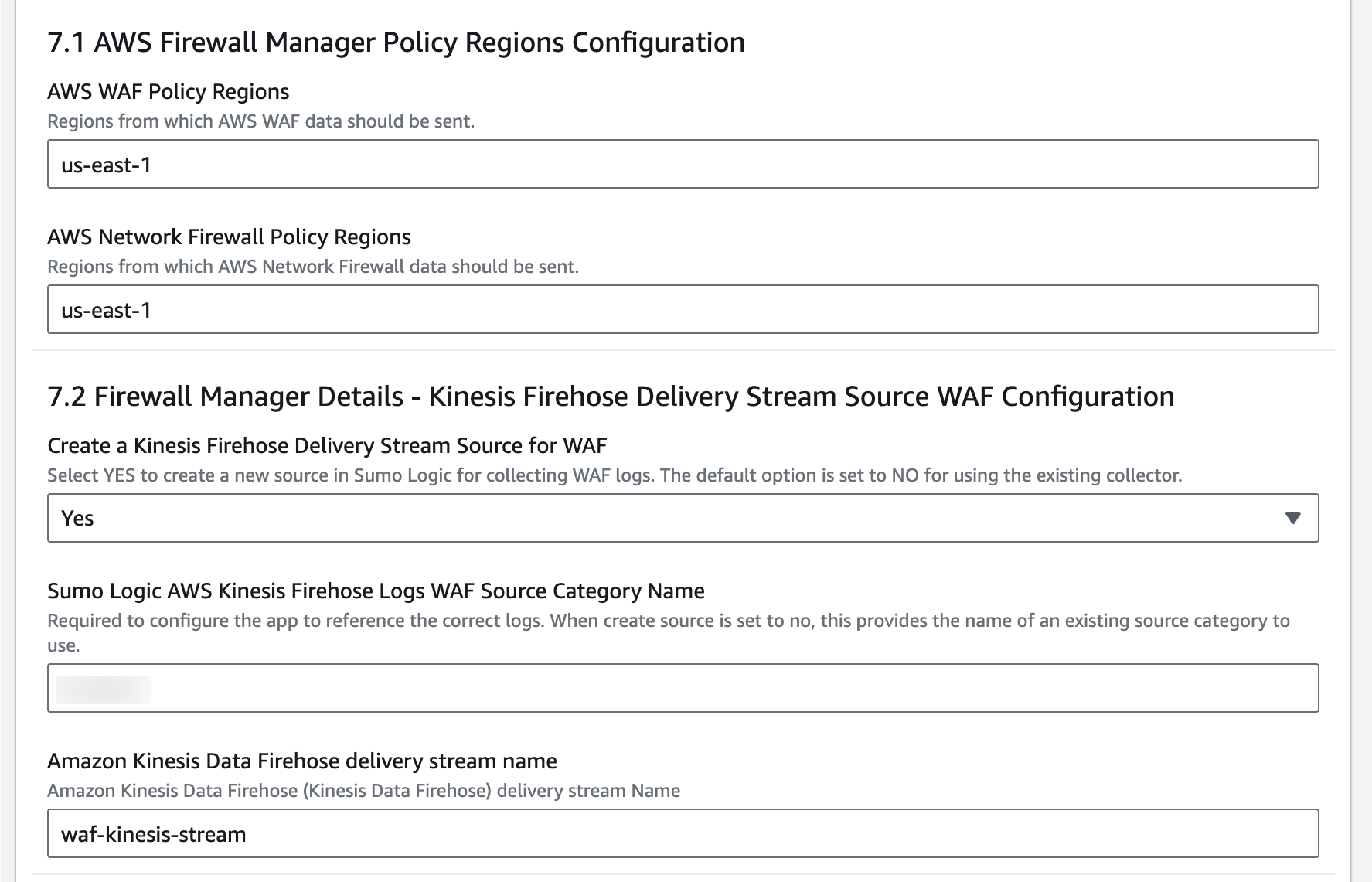Select the WAF Source Category Name field

tap(680, 688)
